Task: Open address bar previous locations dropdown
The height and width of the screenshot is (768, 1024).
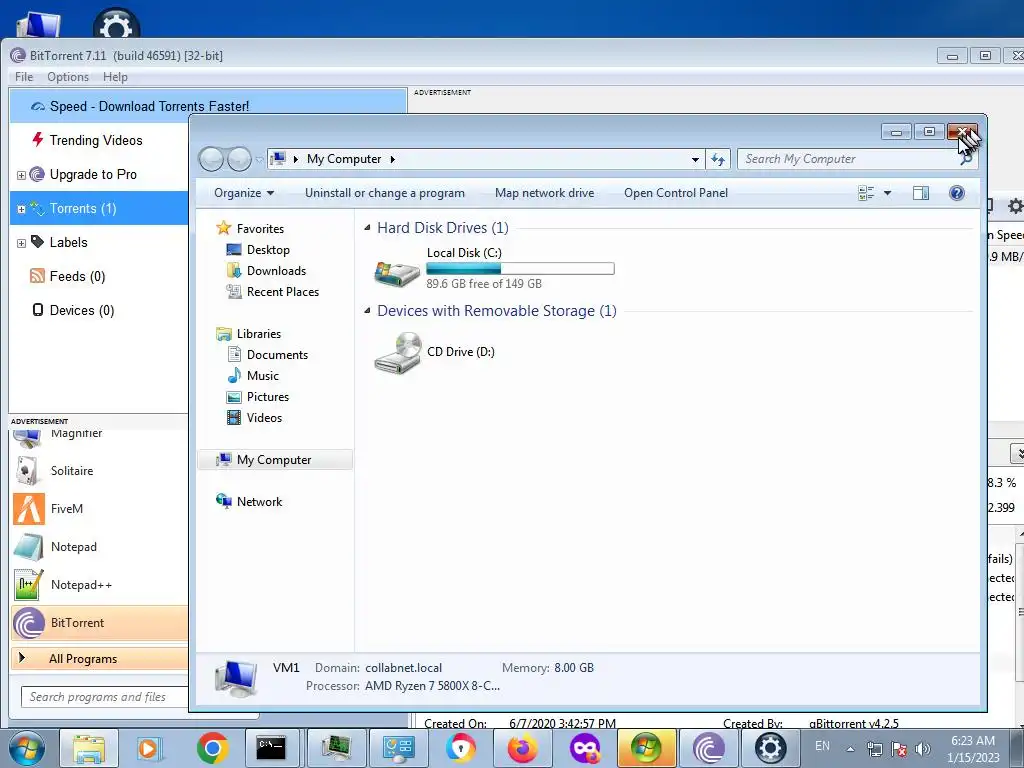Action: coord(695,159)
